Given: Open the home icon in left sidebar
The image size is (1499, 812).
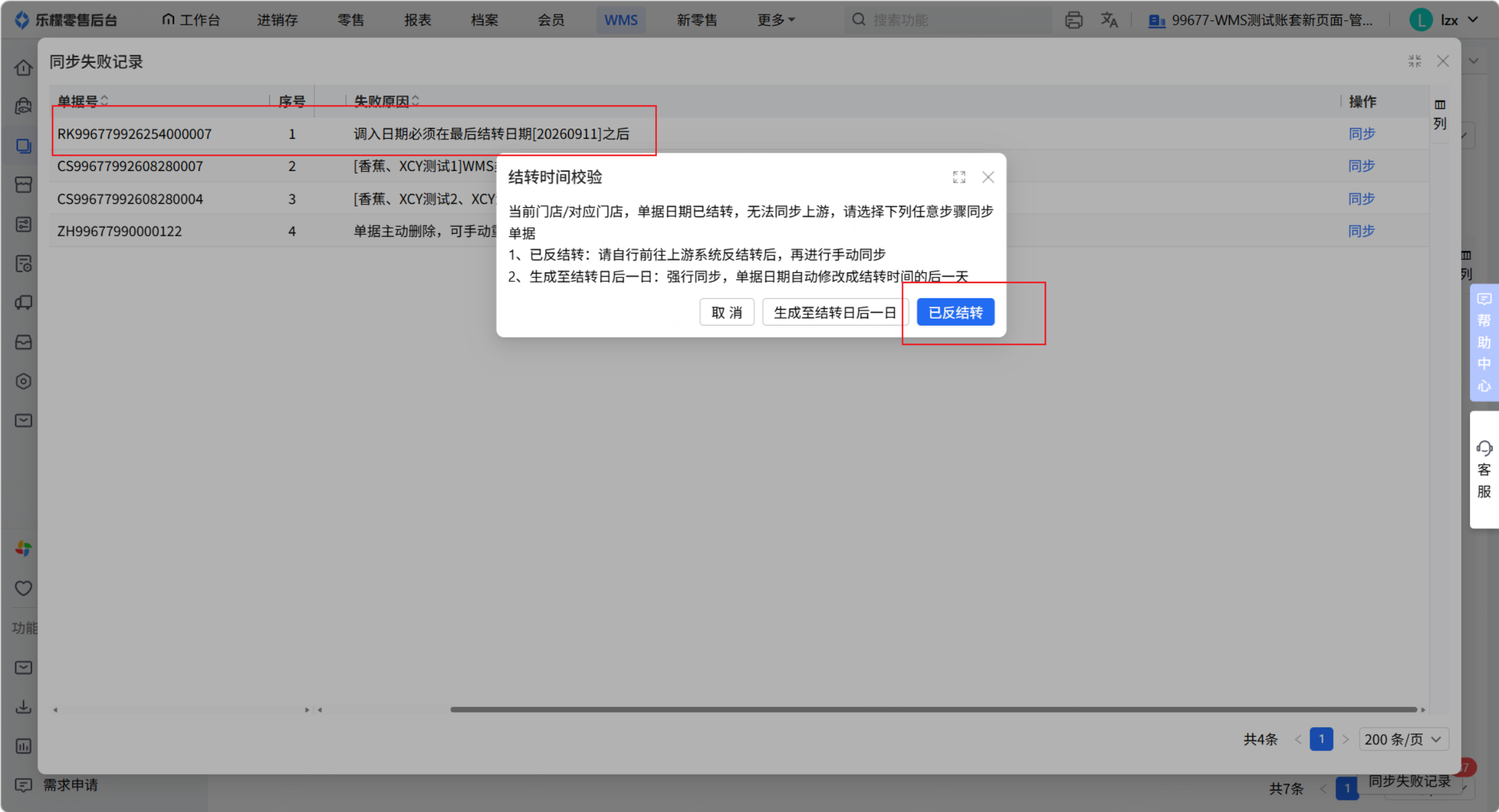Looking at the screenshot, I should coord(23,68).
